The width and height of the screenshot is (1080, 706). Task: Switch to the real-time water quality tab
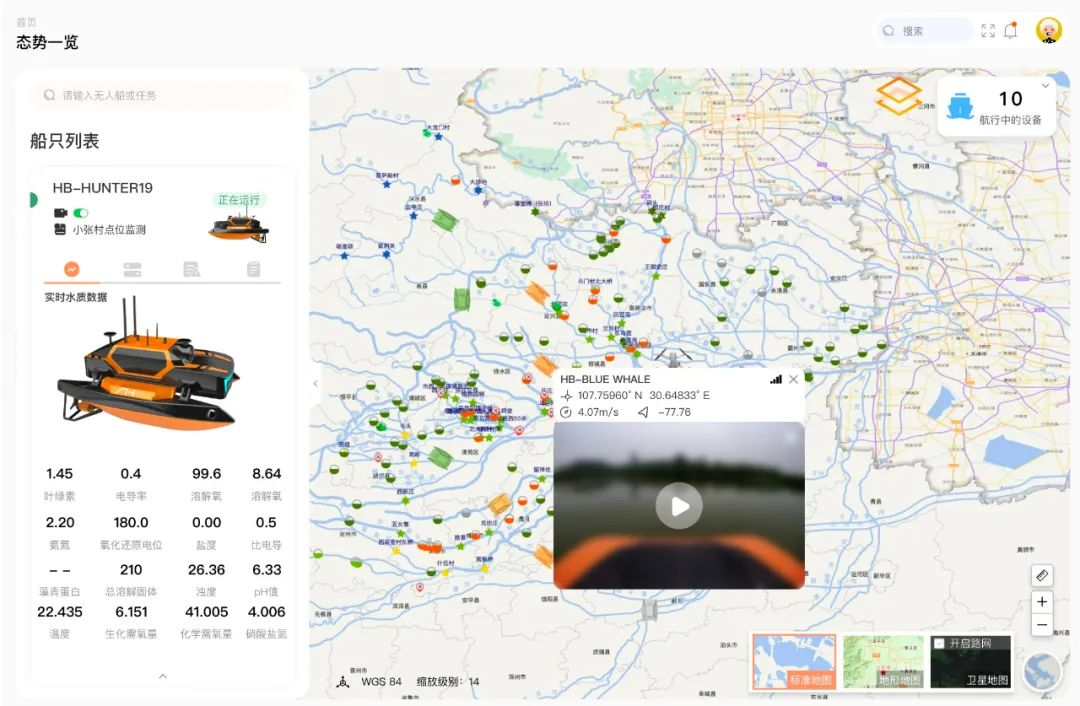(x=72, y=269)
